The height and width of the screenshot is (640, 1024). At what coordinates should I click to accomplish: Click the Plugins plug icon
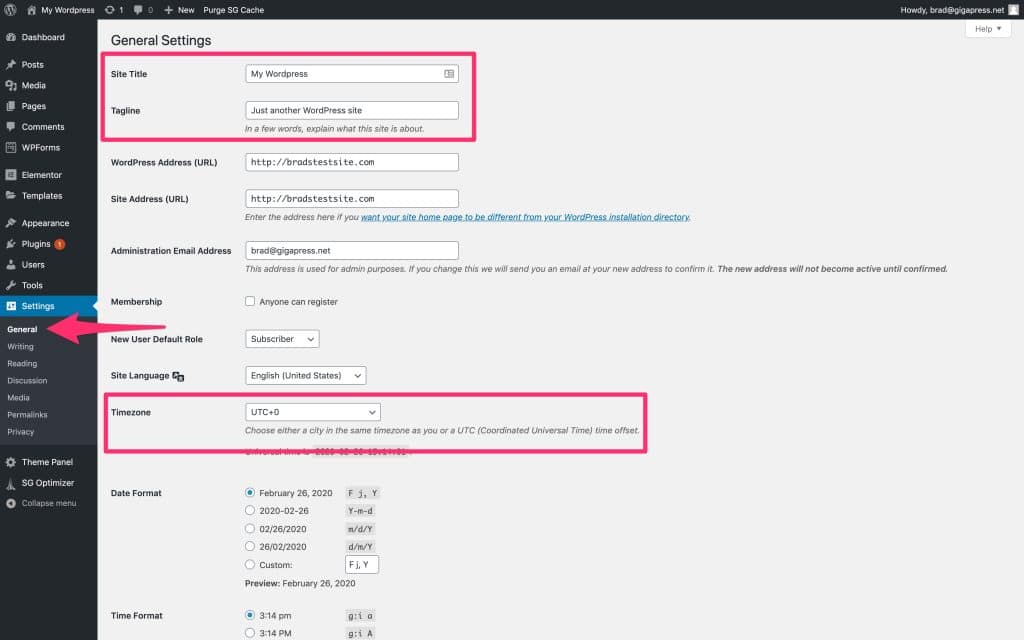pyautogui.click(x=11, y=244)
